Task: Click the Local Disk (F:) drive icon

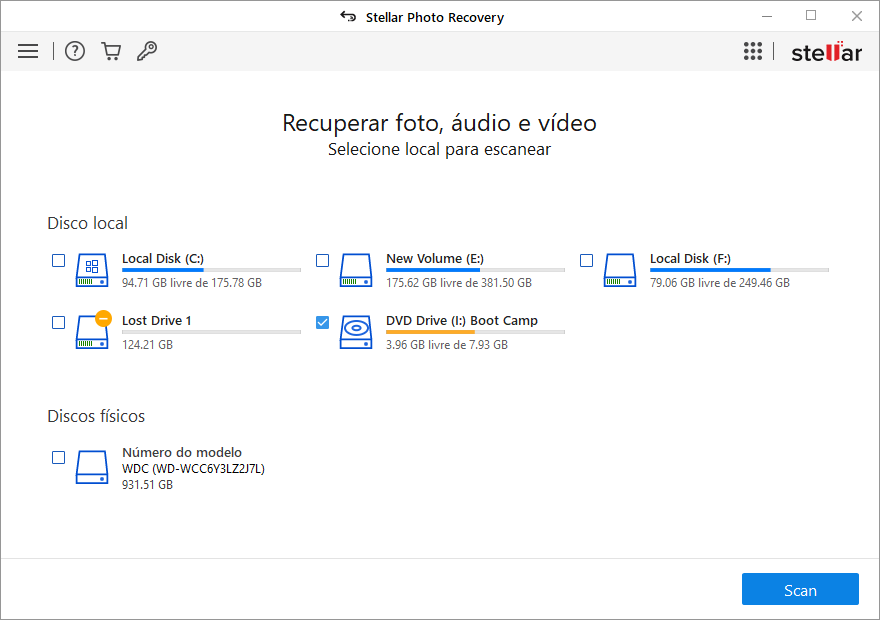Action: pos(620,270)
